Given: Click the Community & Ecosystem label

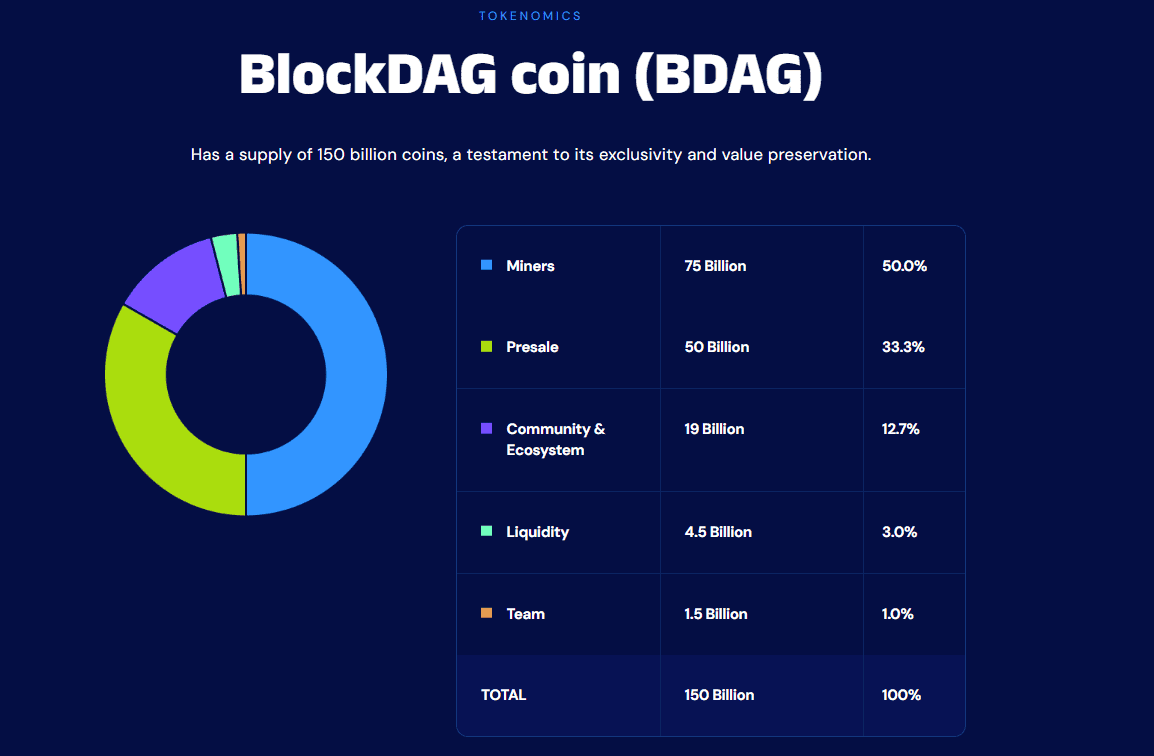Looking at the screenshot, I should [x=555, y=439].
